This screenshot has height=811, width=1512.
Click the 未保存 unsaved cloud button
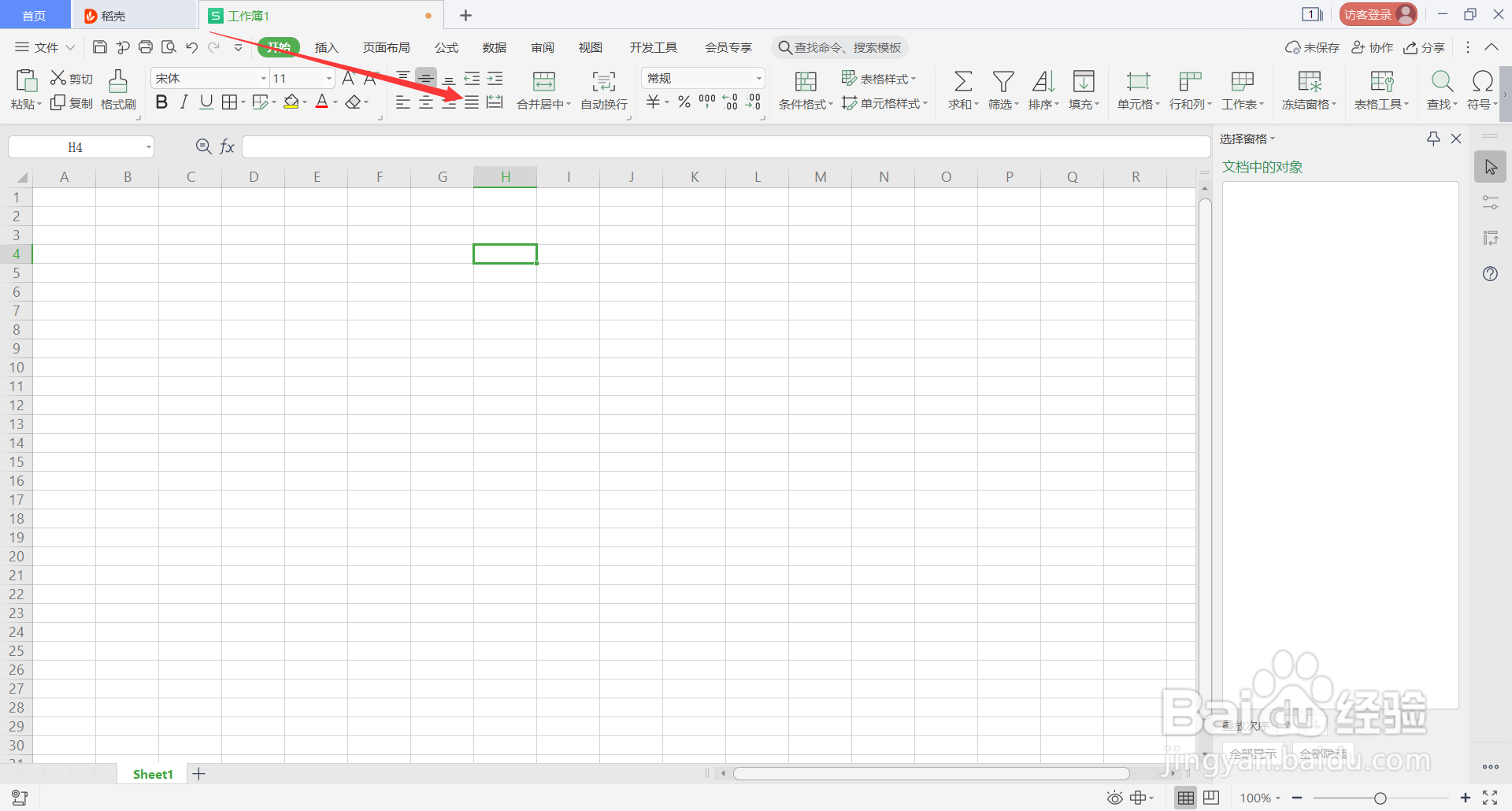[1312, 47]
